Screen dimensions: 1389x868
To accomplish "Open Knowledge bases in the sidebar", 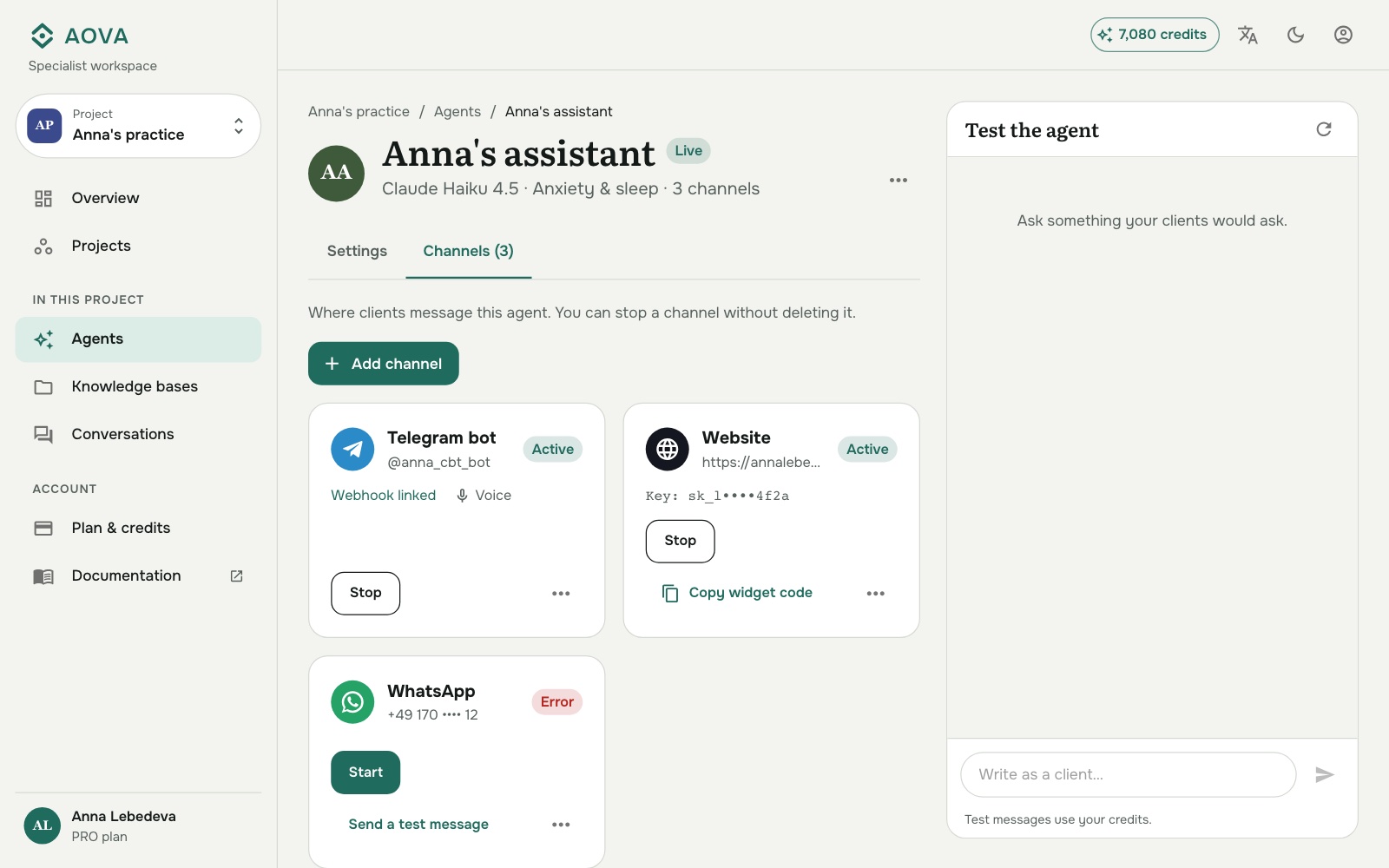I will (x=138, y=387).
